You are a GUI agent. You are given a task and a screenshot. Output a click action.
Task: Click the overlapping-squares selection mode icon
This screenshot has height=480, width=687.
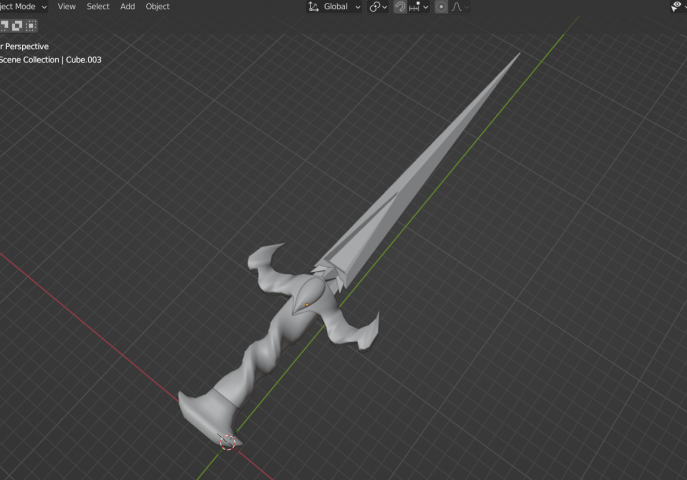(x=17, y=26)
